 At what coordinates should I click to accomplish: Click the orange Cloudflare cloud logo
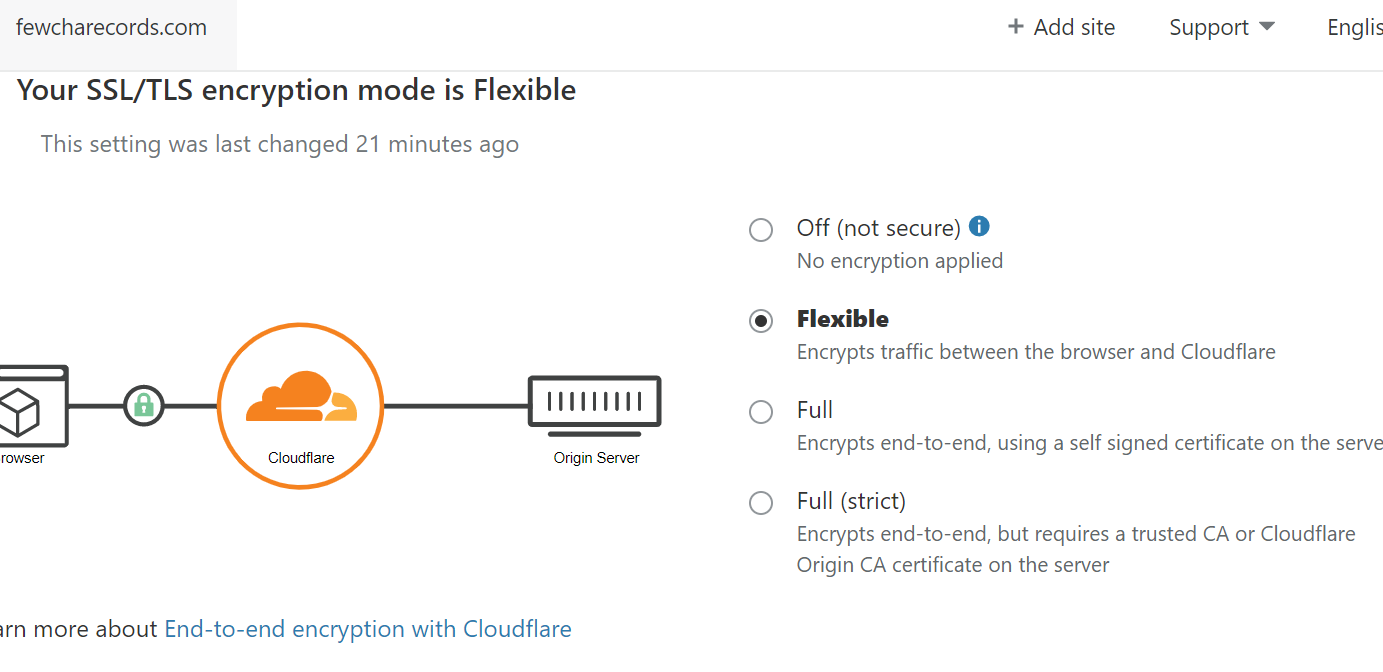(x=300, y=397)
